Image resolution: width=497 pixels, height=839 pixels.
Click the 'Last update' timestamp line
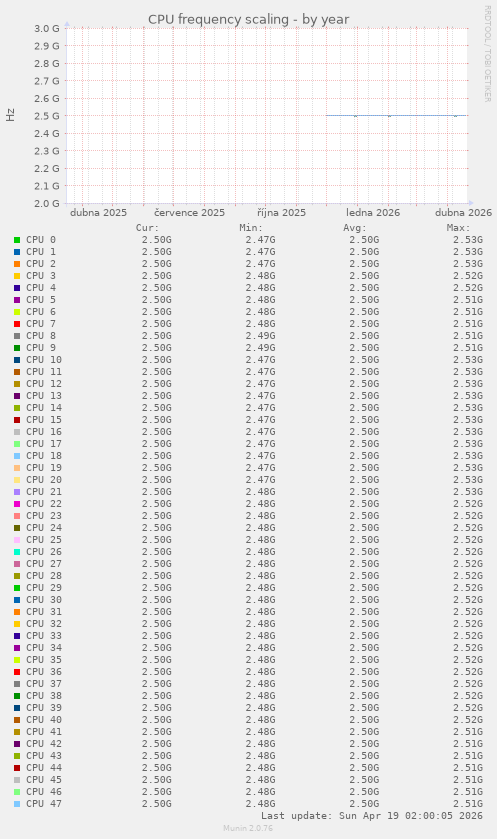[372, 816]
